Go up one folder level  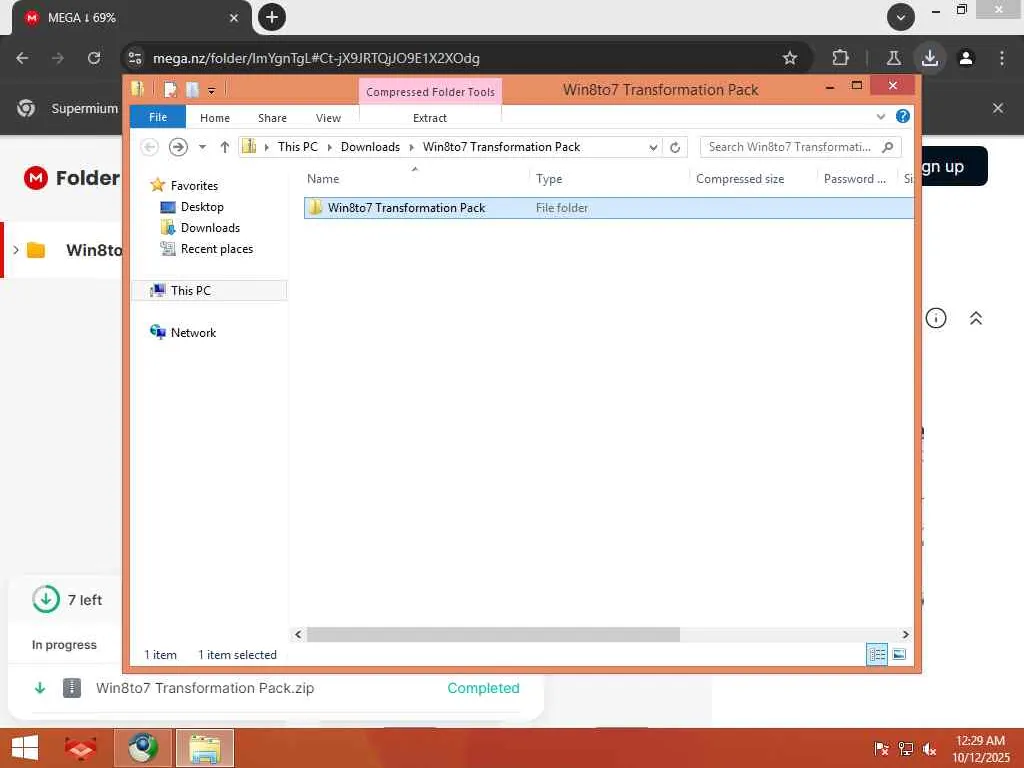pyautogui.click(x=225, y=147)
